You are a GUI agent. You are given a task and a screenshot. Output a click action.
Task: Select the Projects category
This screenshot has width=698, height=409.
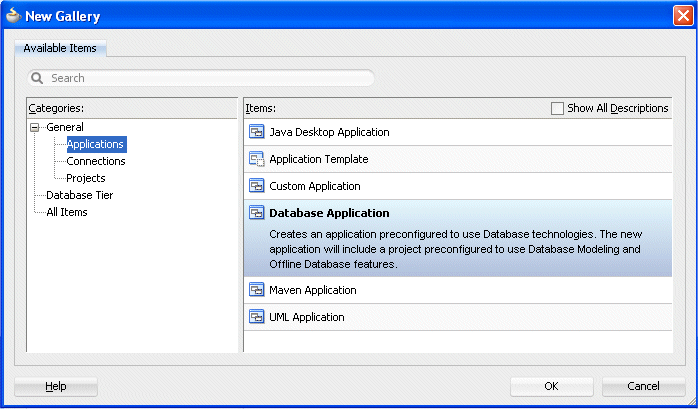[85, 178]
